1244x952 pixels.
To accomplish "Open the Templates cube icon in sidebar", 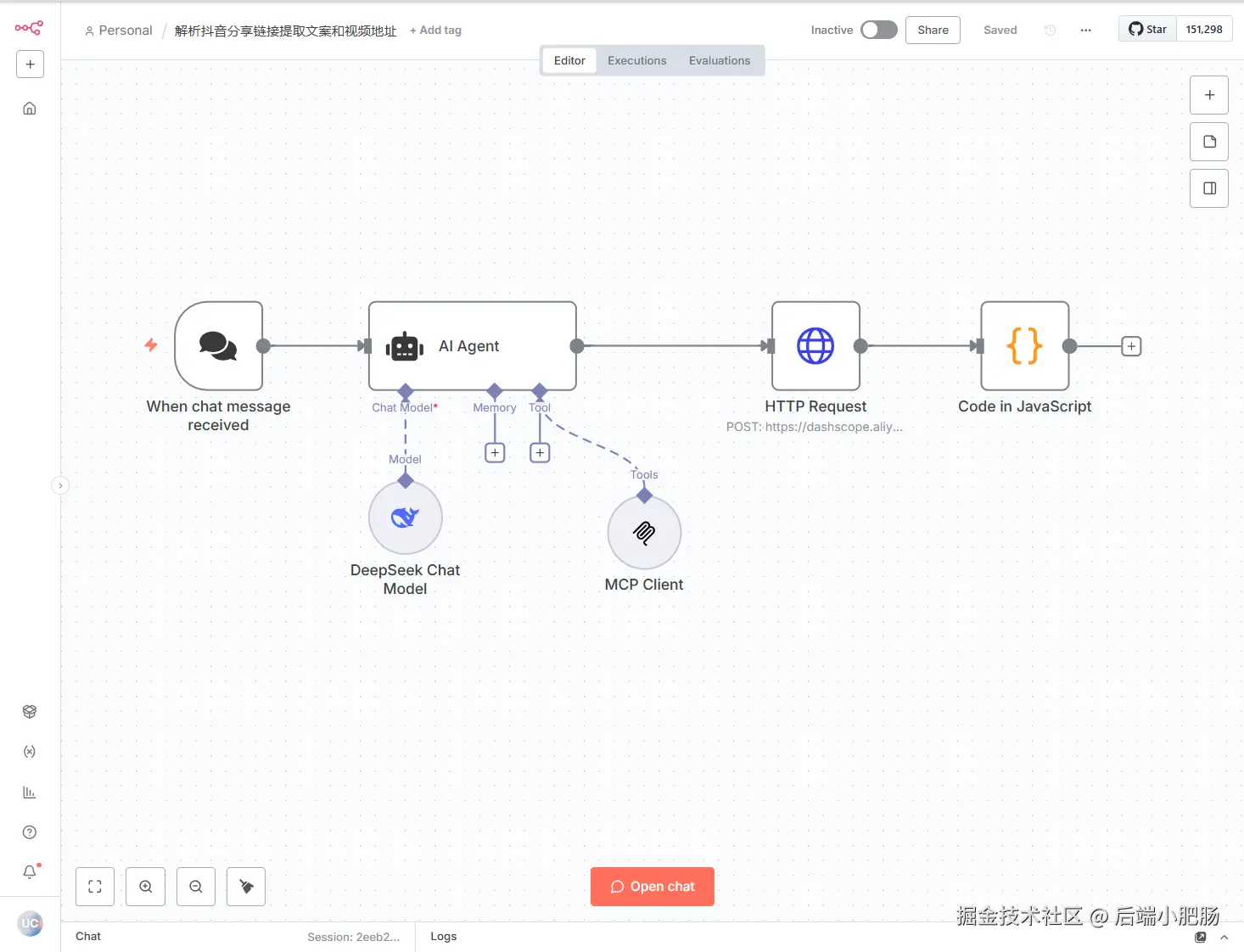I will click(30, 712).
